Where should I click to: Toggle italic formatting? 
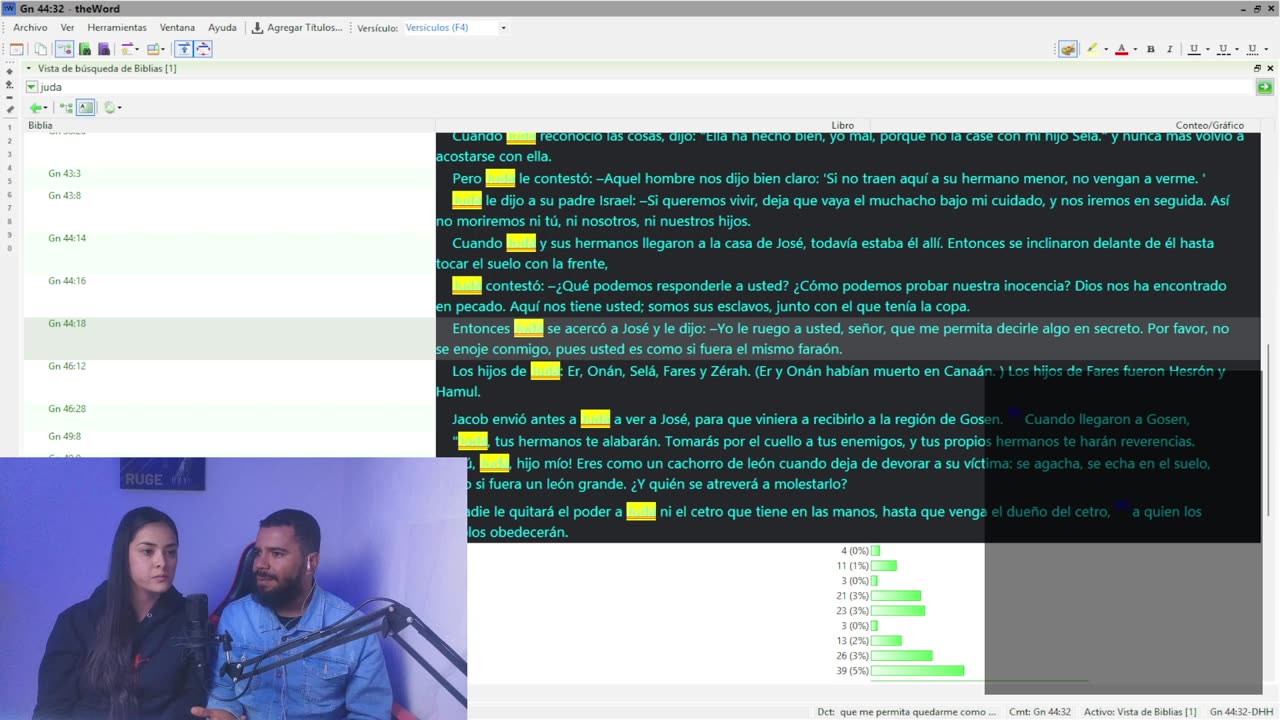tap(1169, 49)
